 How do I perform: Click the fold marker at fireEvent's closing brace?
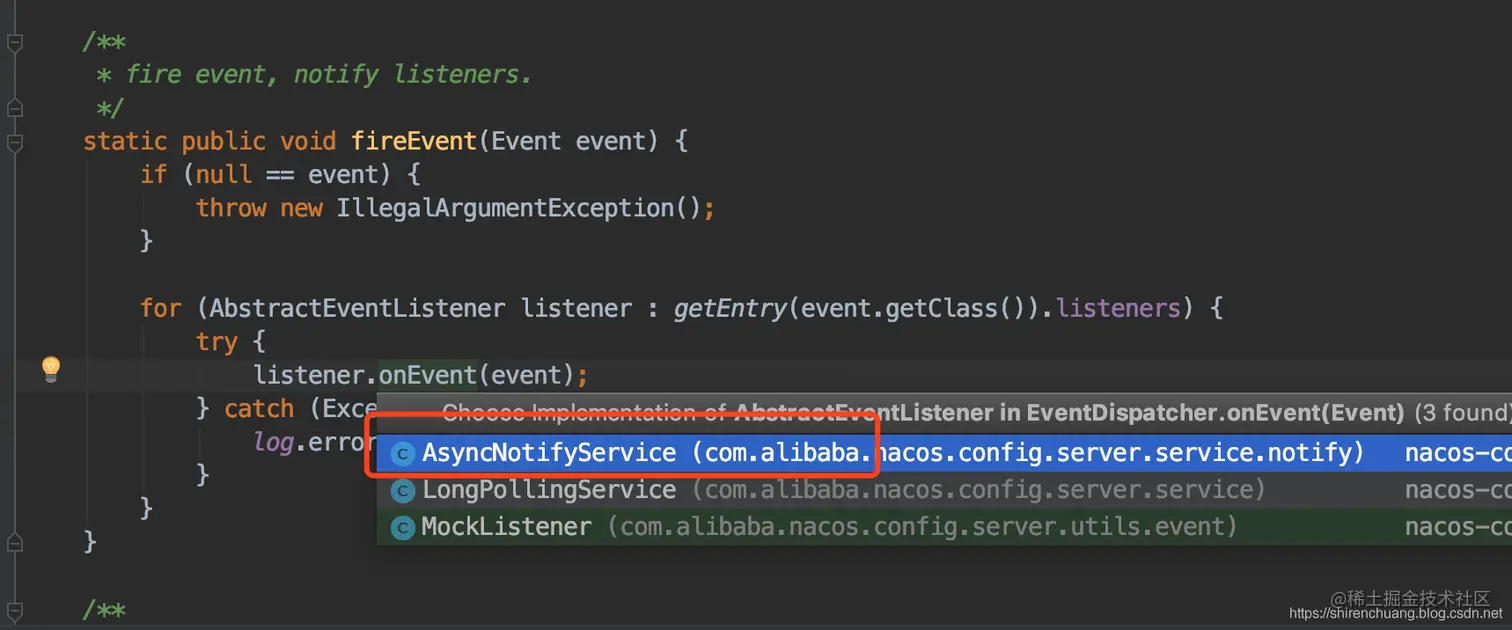coord(14,542)
